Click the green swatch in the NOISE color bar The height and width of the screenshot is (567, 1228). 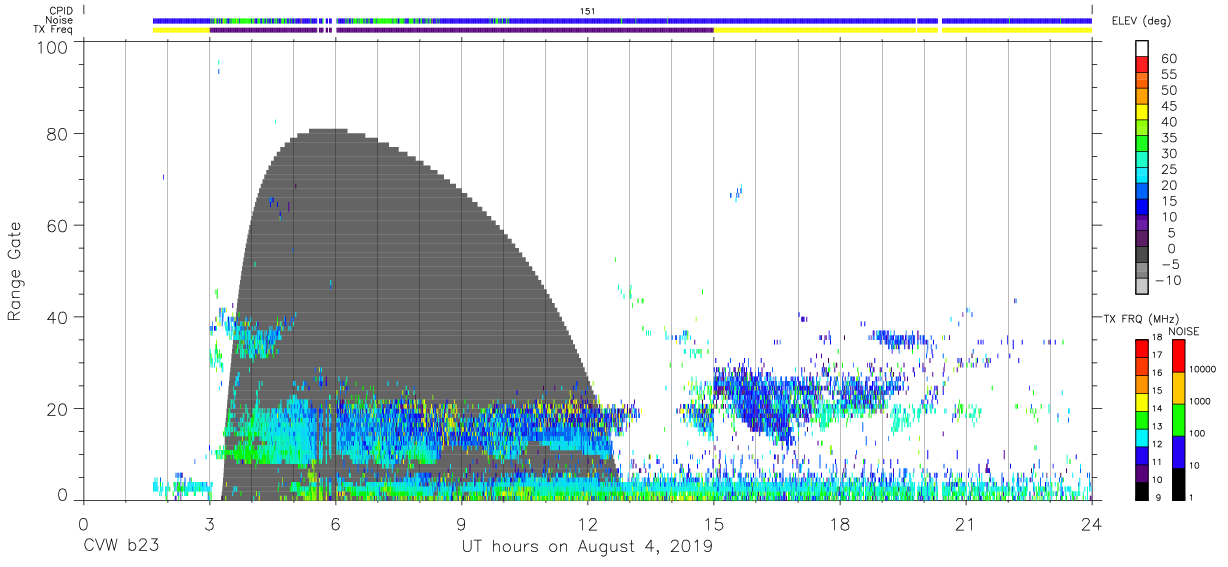[1180, 419]
